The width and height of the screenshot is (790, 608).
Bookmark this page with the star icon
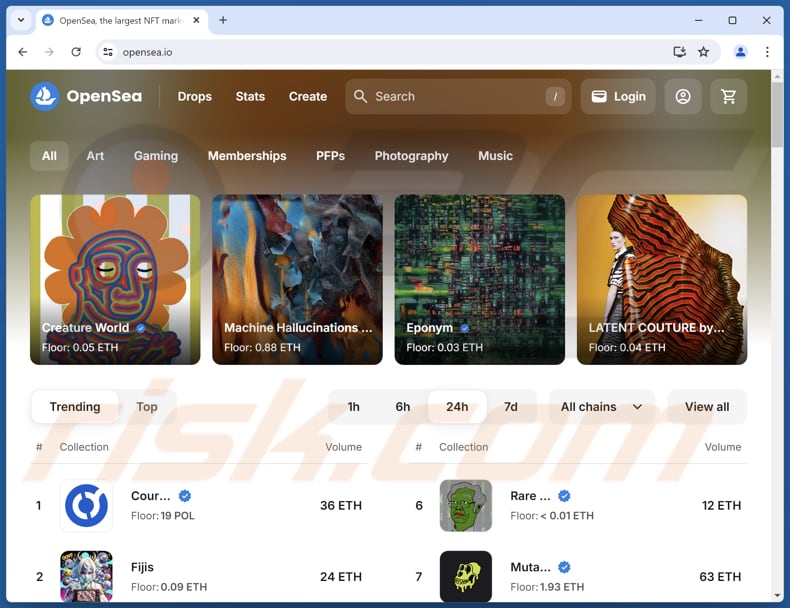tap(703, 51)
